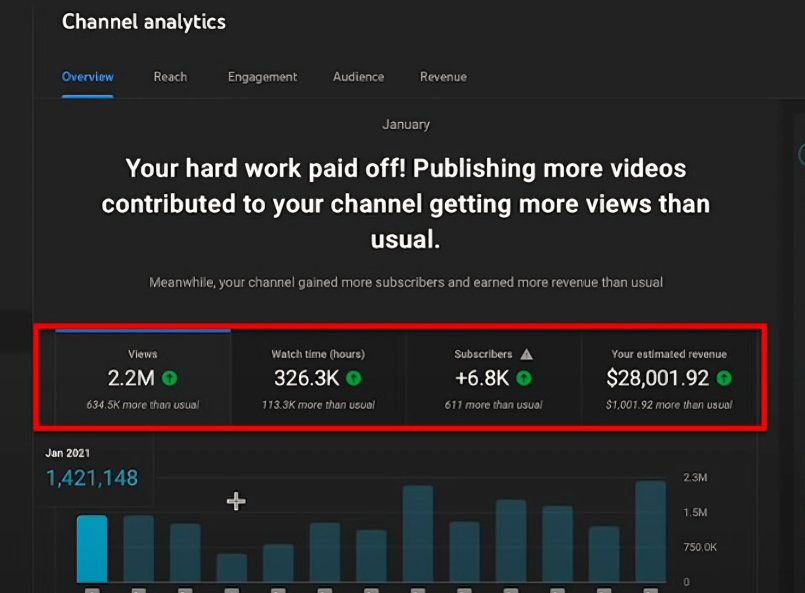805x593 pixels.
Task: Click the 113.3K more than usual text
Action: point(318,405)
